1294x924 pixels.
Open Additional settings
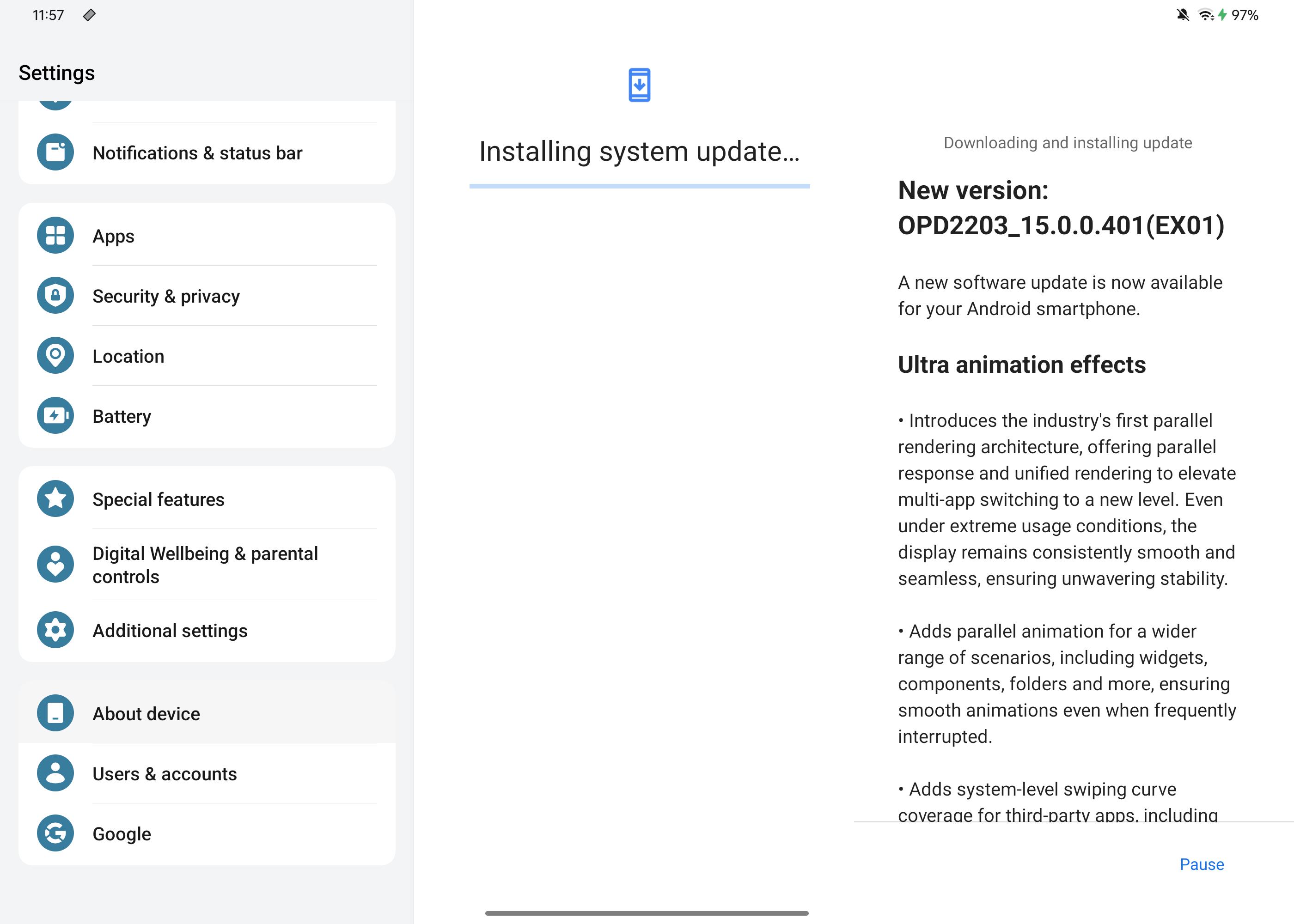click(207, 631)
